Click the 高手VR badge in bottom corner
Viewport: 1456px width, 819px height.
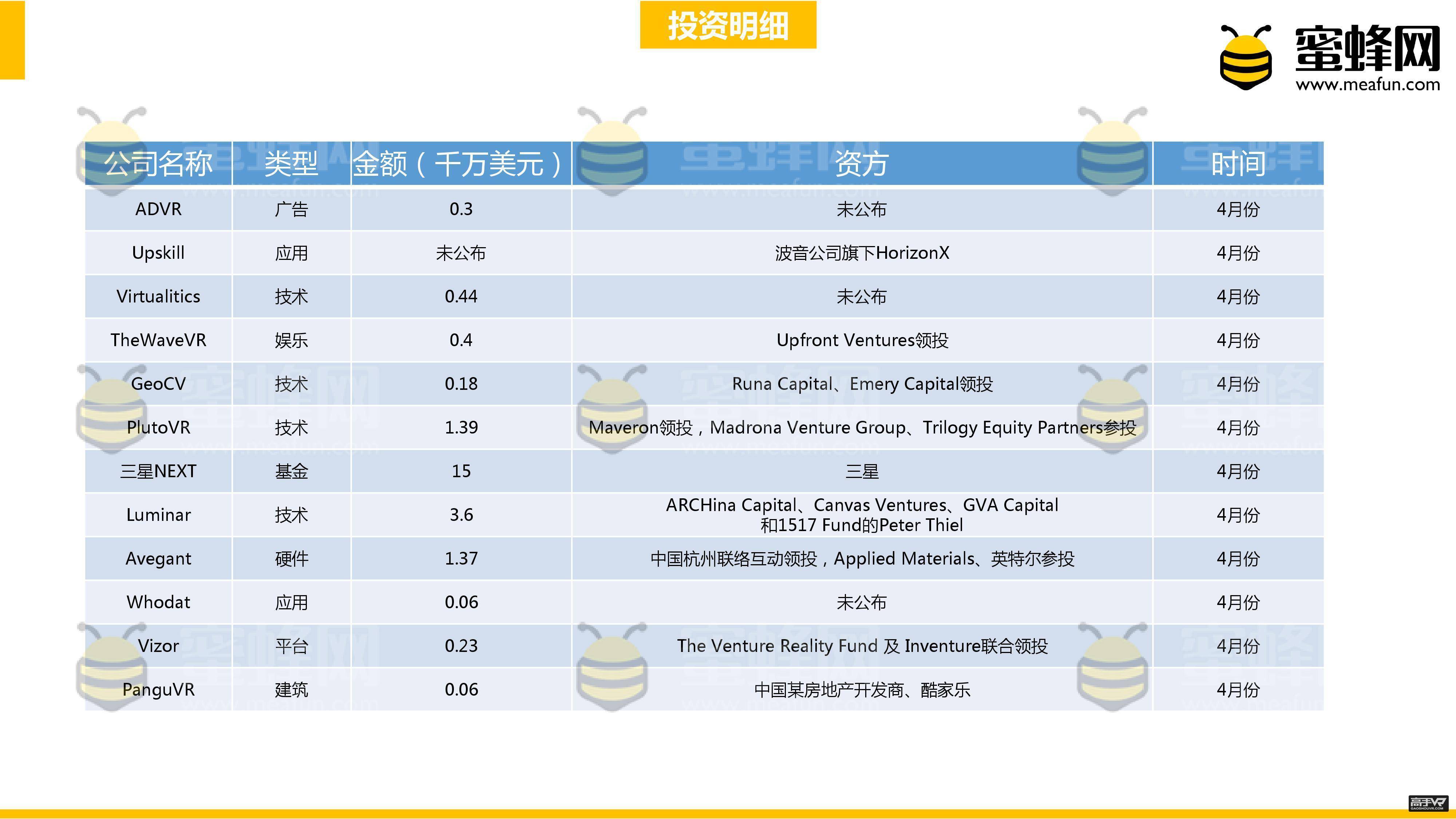pos(1428,803)
